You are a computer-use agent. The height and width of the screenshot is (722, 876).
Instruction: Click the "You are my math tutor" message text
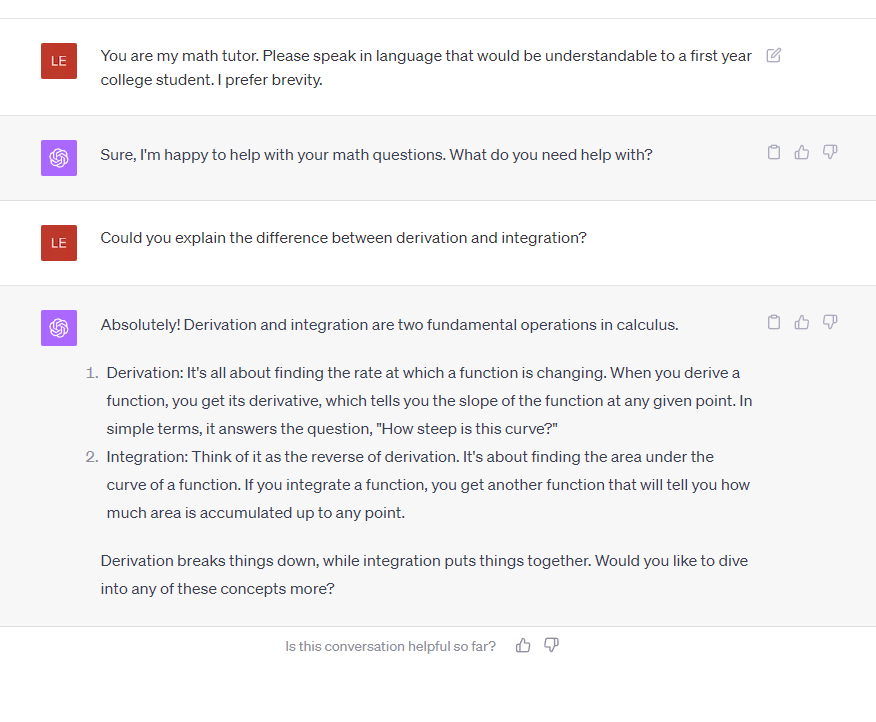pos(426,68)
